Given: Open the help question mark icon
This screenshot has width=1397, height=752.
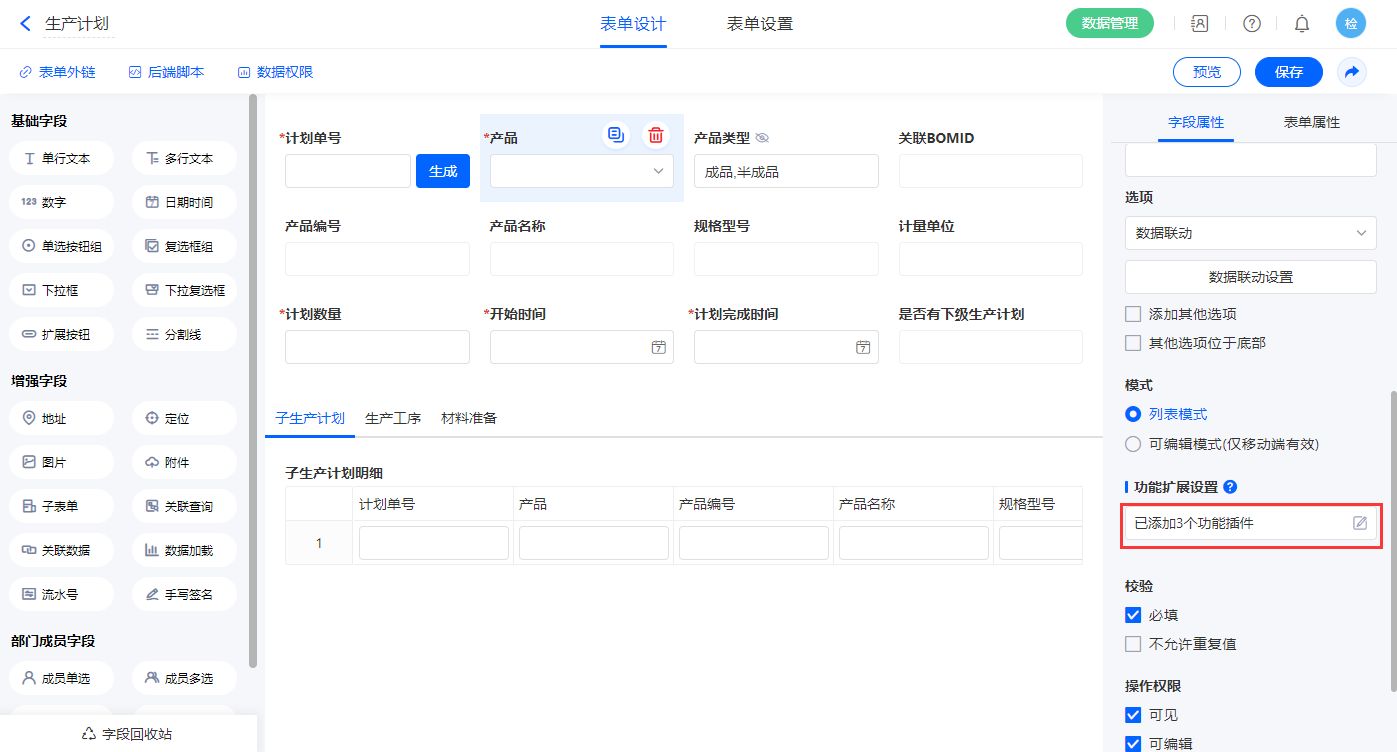Looking at the screenshot, I should click(1251, 24).
